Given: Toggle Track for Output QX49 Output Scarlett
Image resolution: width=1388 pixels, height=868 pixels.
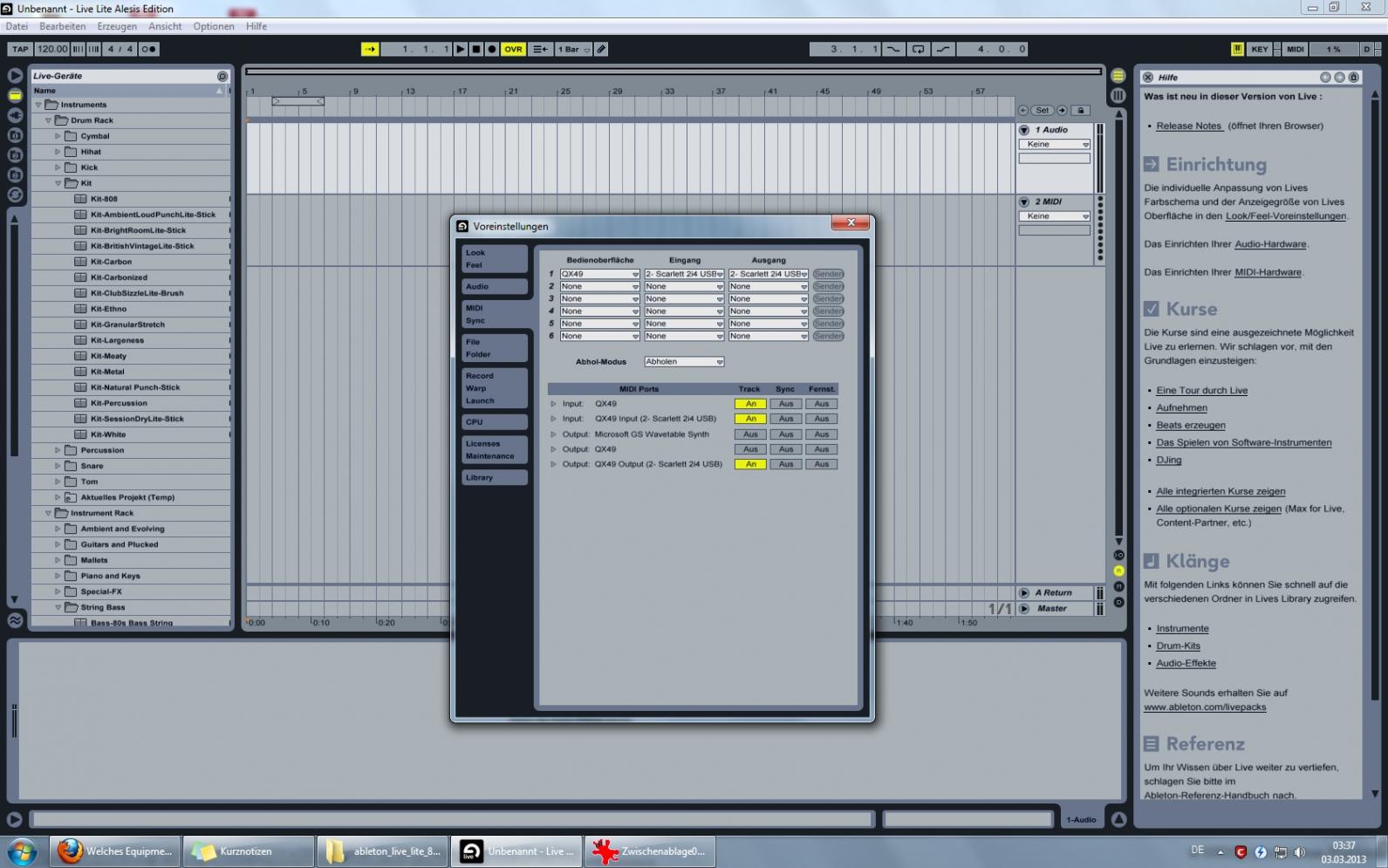Looking at the screenshot, I should (x=750, y=464).
